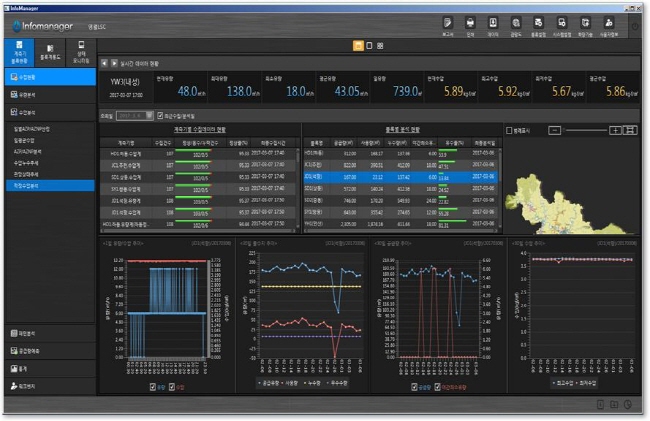Screen dimensions: 650x421
Task: Toggle the red 수압 series checkbox under first chart
Action: 172,387
